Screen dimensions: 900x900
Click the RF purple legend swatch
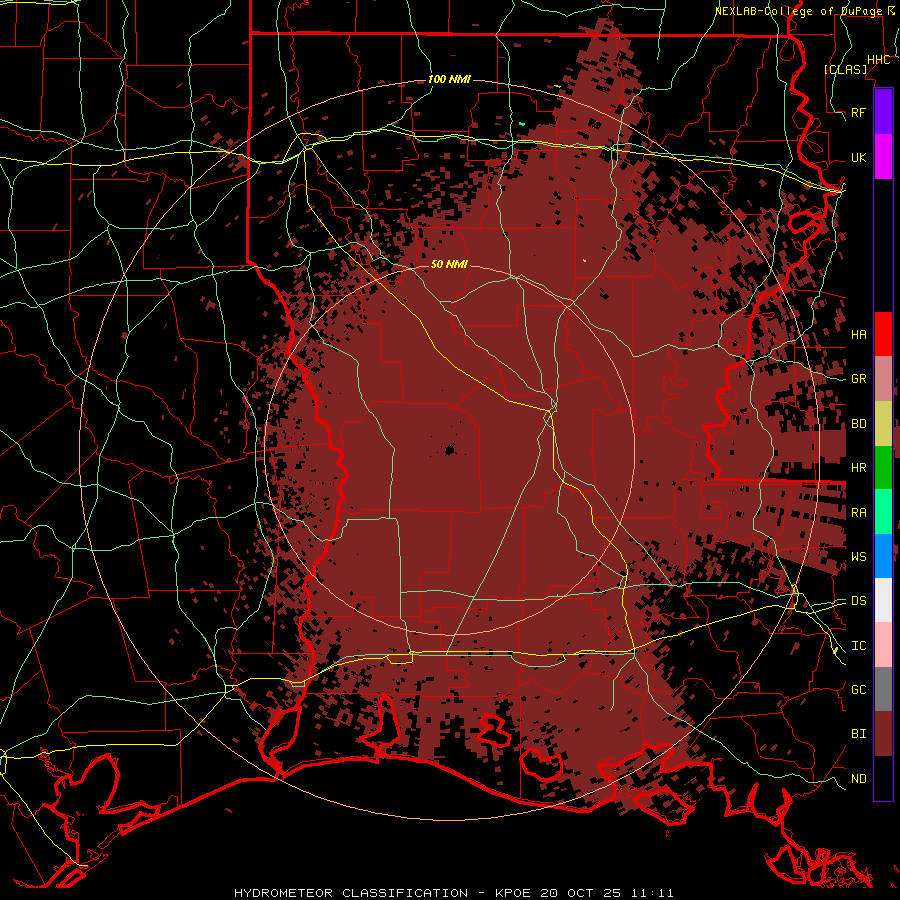point(883,112)
